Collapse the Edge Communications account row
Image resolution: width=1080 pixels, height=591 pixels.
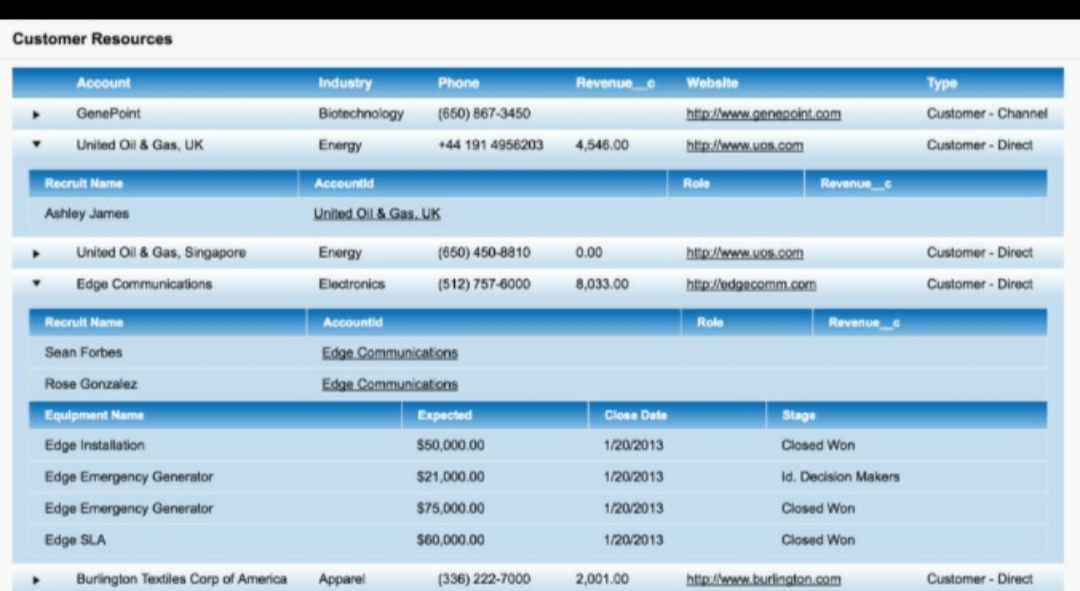pos(37,284)
